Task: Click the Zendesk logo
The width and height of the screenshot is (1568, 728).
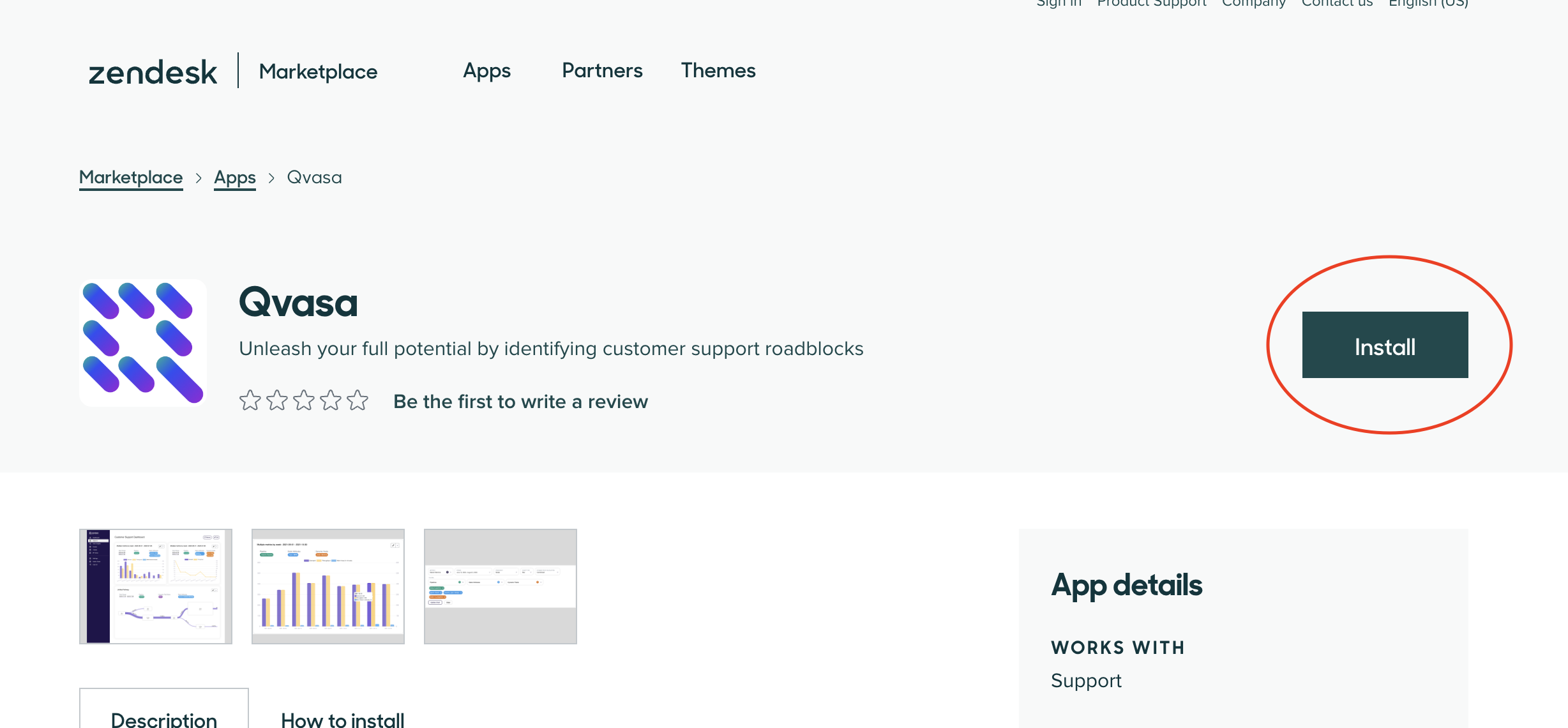Action: tap(153, 72)
